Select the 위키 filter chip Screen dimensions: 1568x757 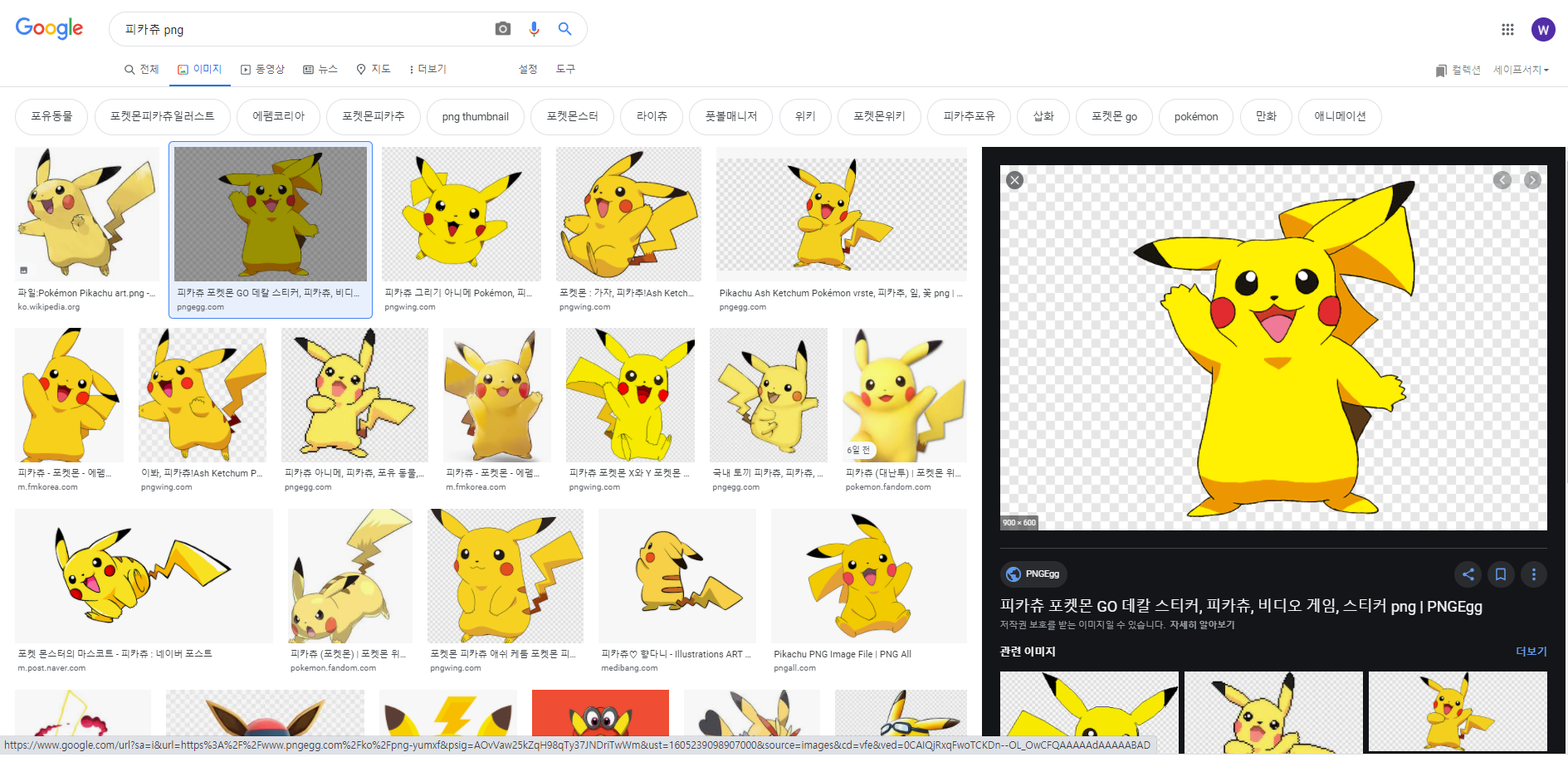pos(805,116)
